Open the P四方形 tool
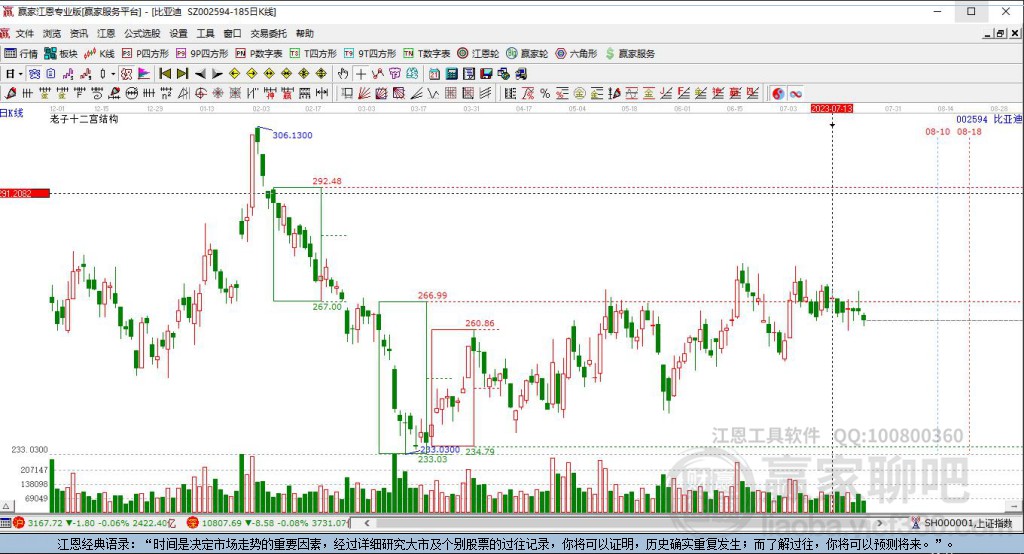The image size is (1024, 554). click(x=144, y=54)
